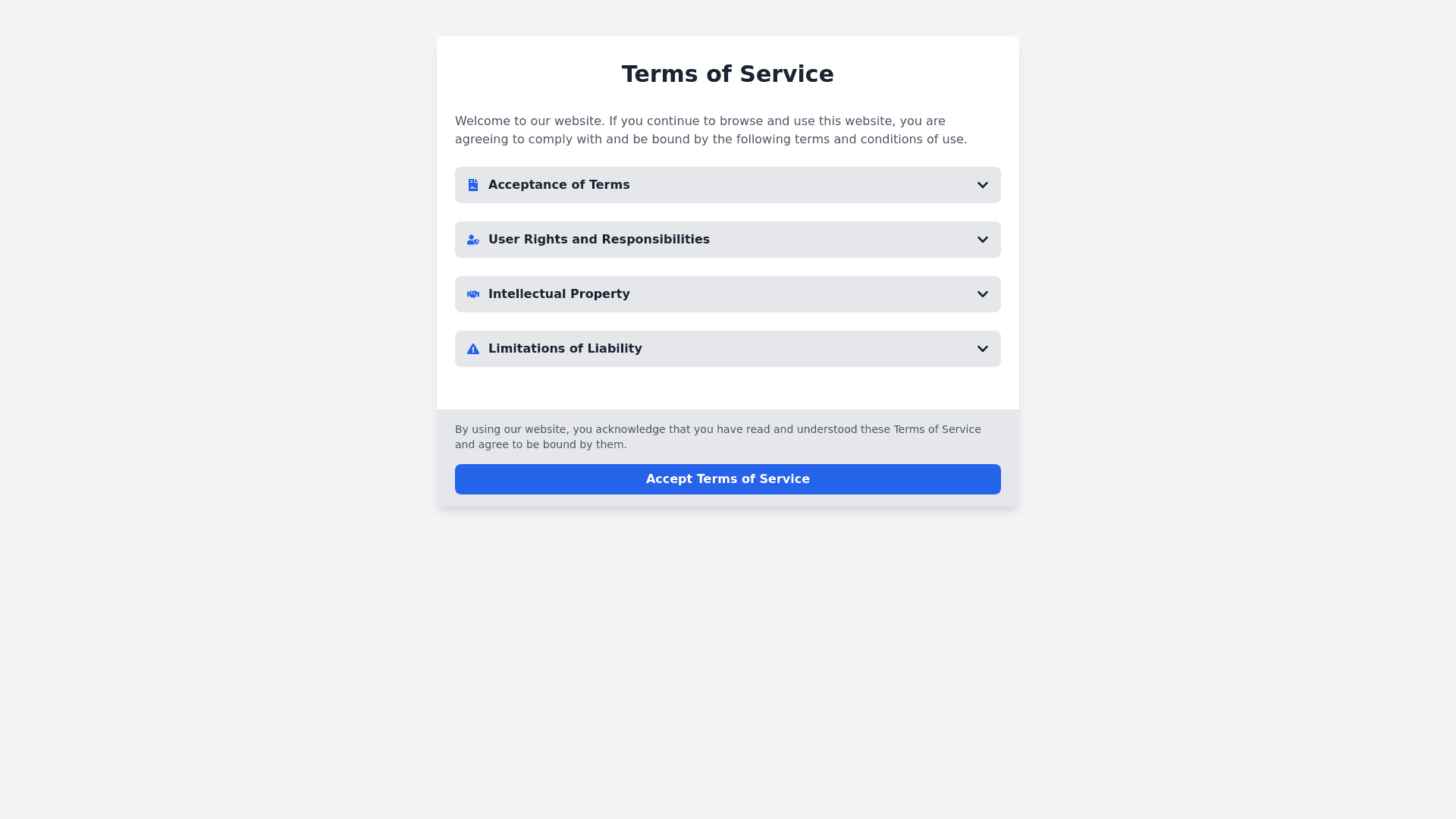This screenshot has width=1456, height=819.
Task: Open the User Rights and Responsibilities chevron
Action: click(x=982, y=240)
